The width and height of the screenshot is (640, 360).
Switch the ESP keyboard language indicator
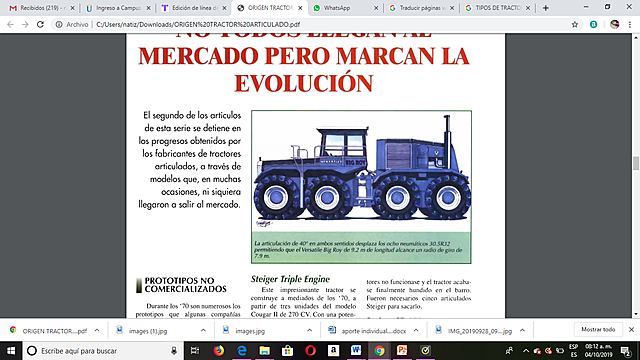(573, 351)
